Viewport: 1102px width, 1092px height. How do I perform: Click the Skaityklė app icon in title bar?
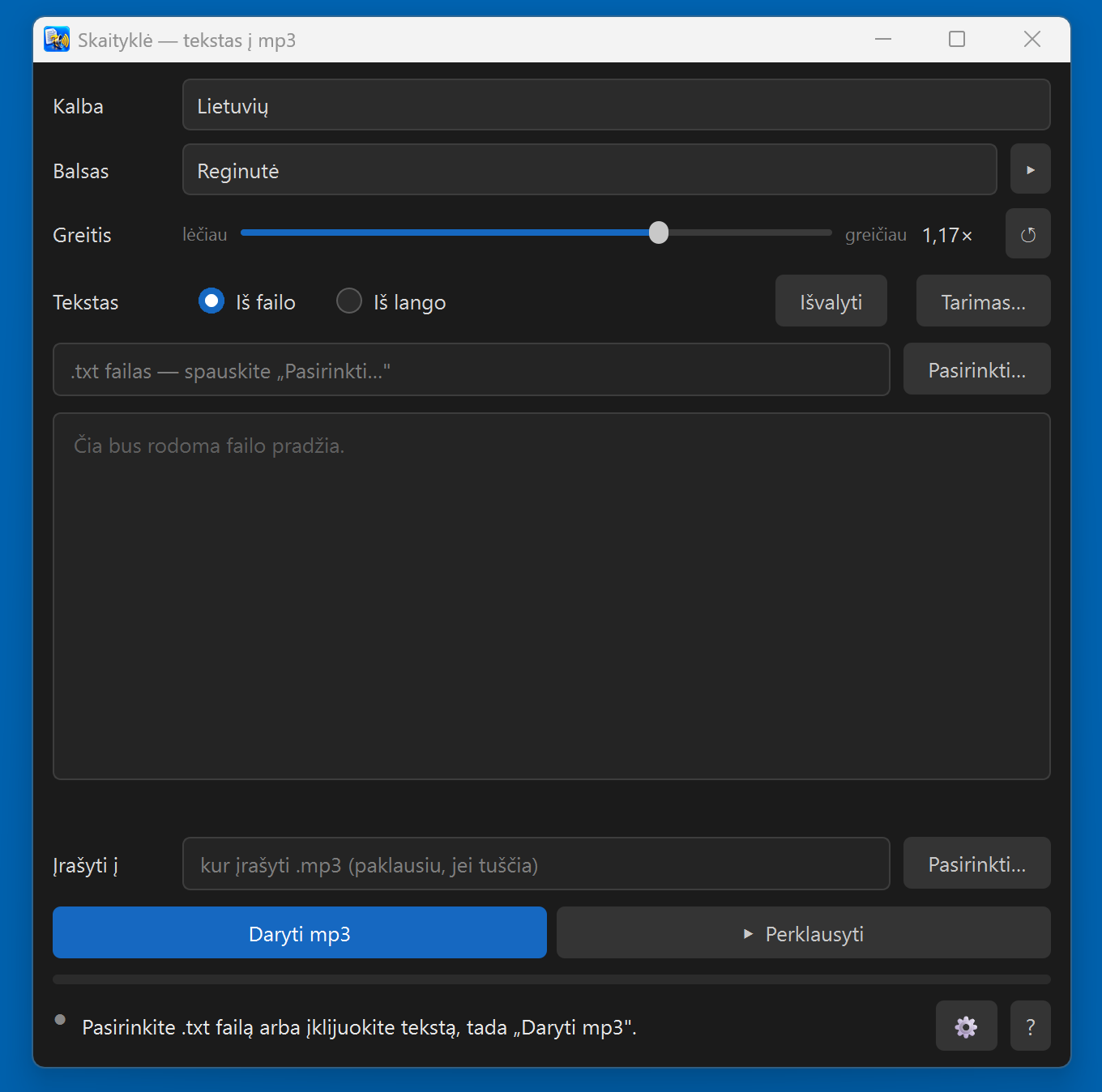57,39
